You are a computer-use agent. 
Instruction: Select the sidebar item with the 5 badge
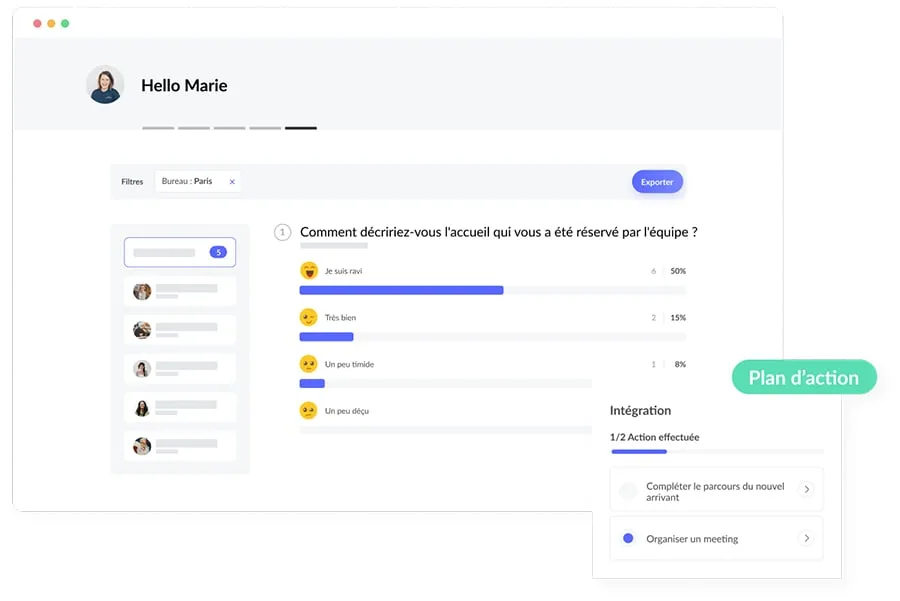click(x=180, y=252)
